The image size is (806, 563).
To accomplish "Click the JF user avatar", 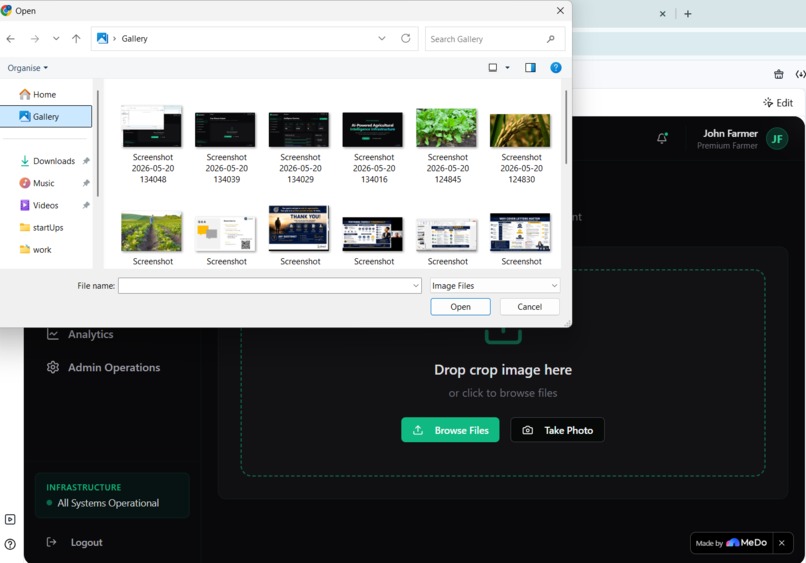I will [x=777, y=139].
